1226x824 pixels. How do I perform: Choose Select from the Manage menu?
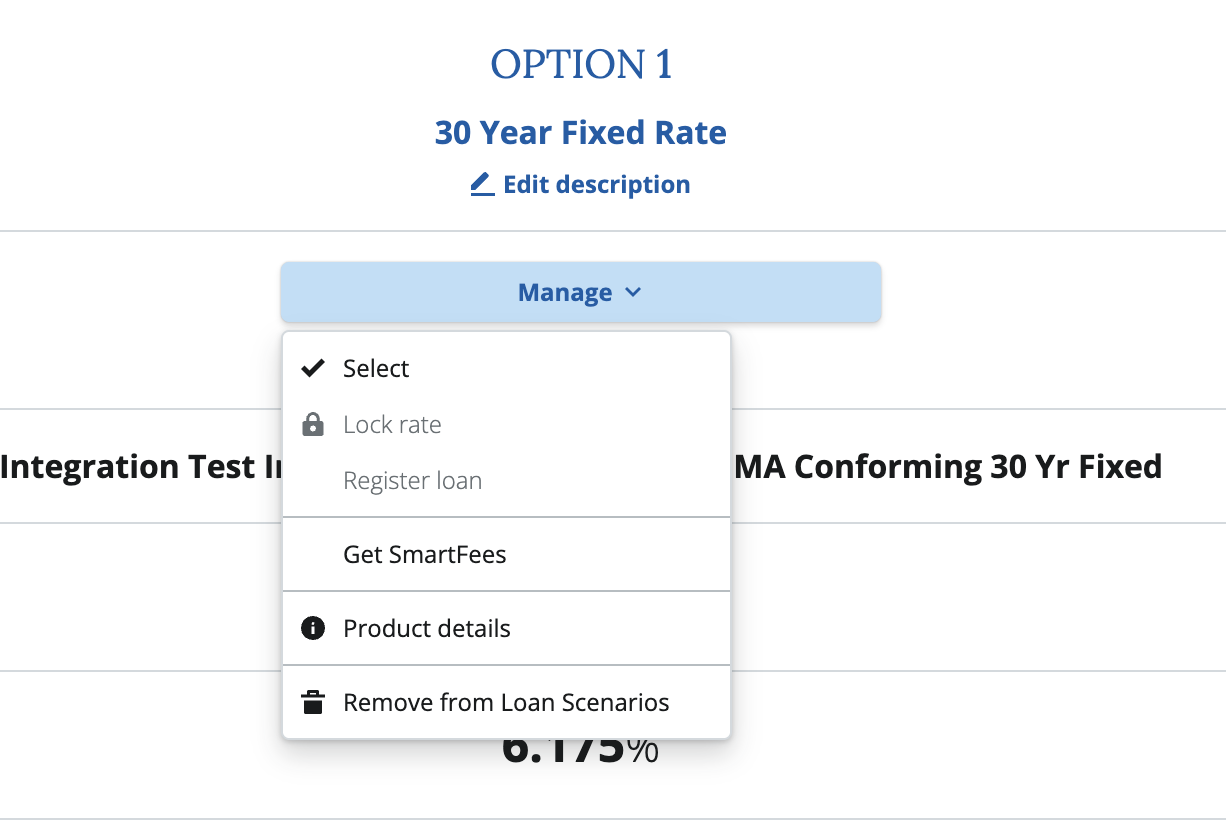376,368
